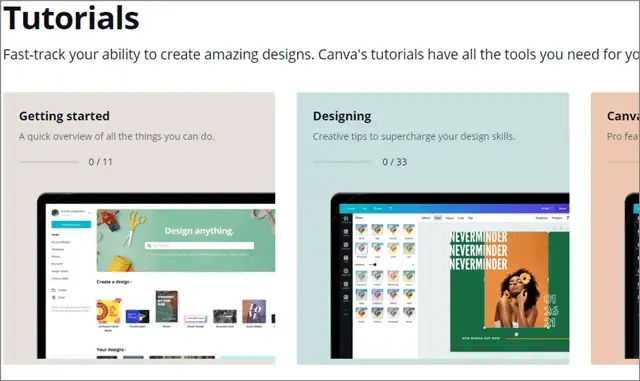Click the Getting started laptop preview image
The height and width of the screenshot is (381, 640).
coord(156,276)
